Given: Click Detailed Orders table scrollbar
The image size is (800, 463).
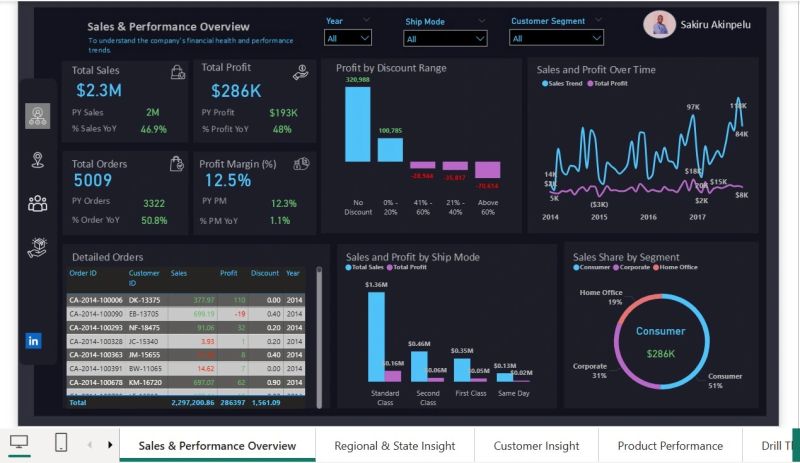Looking at the screenshot, I should (x=319, y=337).
